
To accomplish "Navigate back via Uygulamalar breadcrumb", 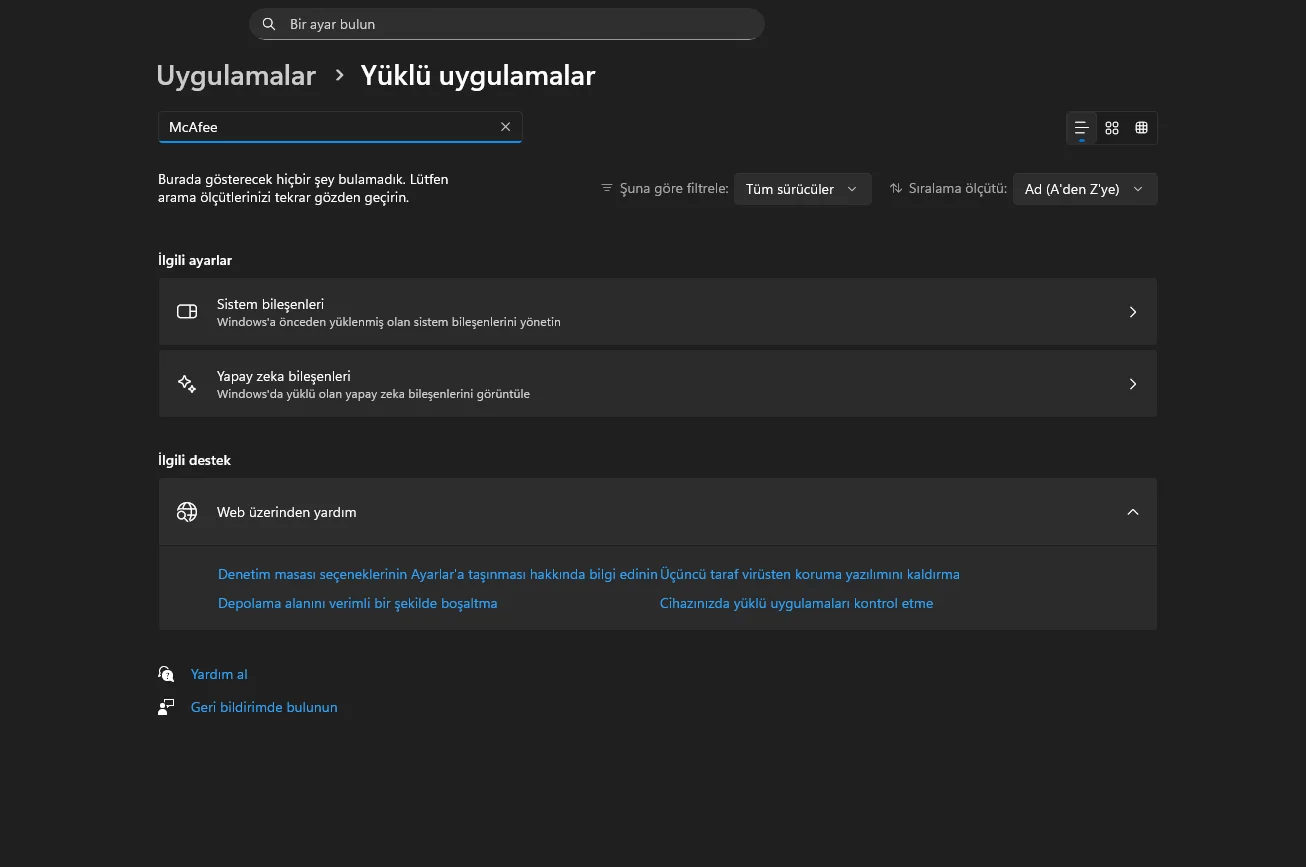I will (236, 75).
